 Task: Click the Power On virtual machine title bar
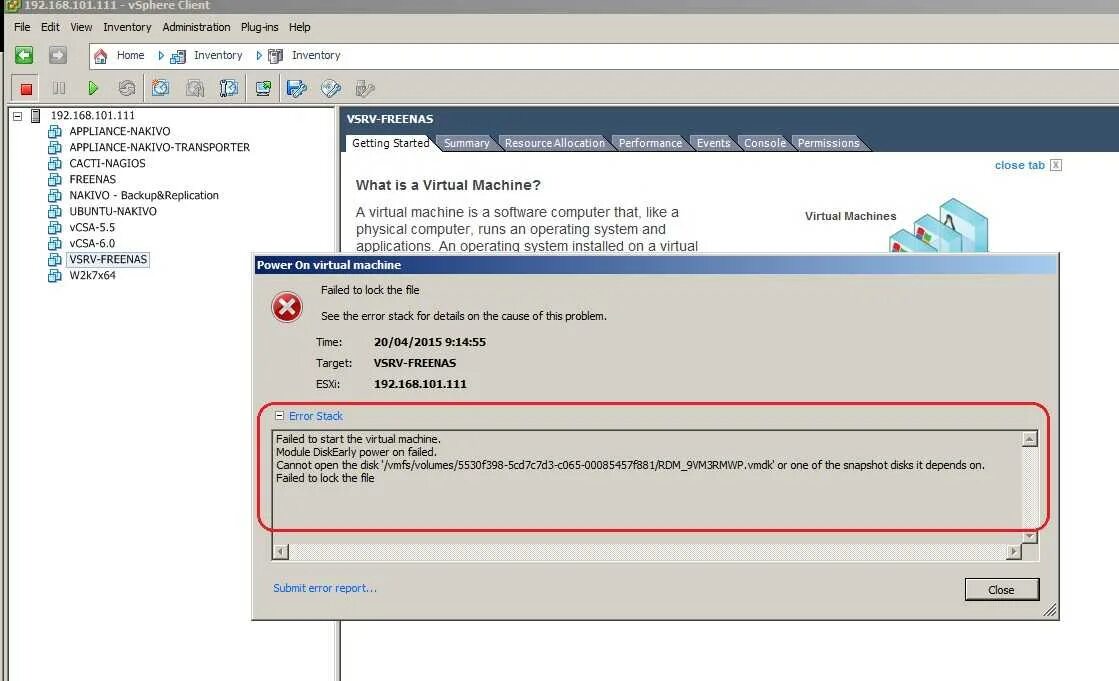(x=655, y=265)
